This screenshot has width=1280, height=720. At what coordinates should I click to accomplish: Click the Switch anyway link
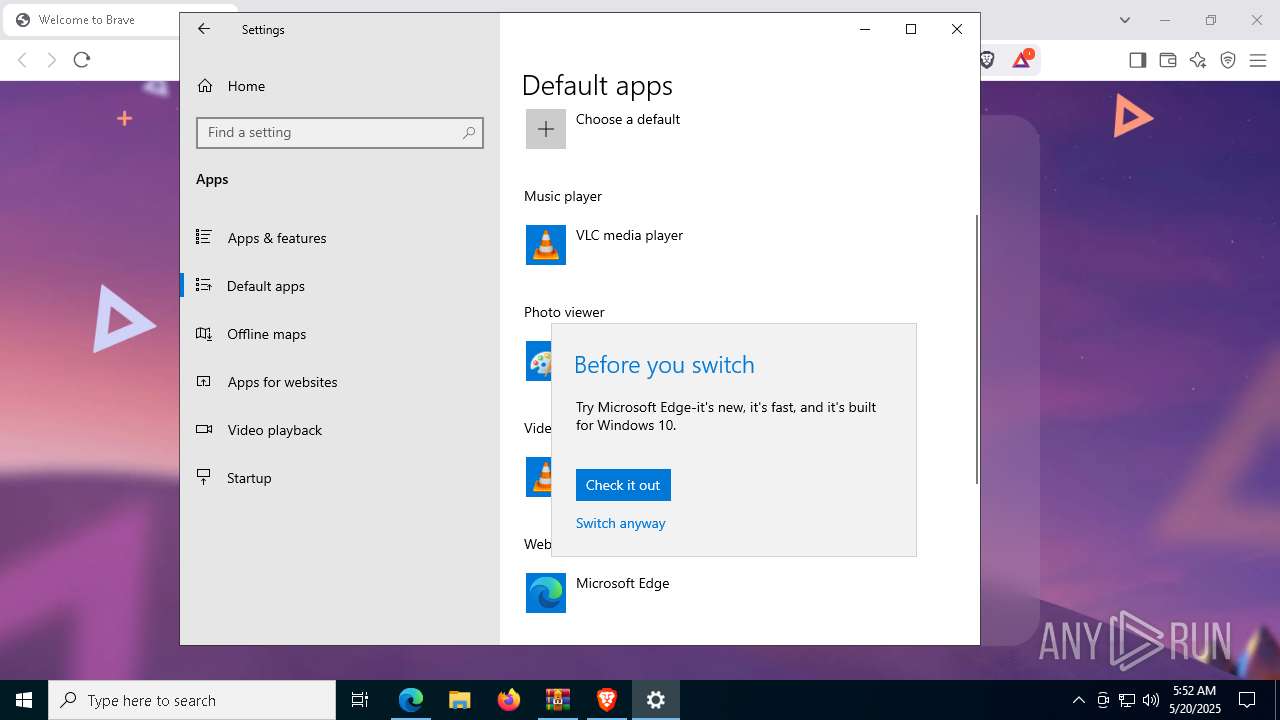(x=620, y=523)
